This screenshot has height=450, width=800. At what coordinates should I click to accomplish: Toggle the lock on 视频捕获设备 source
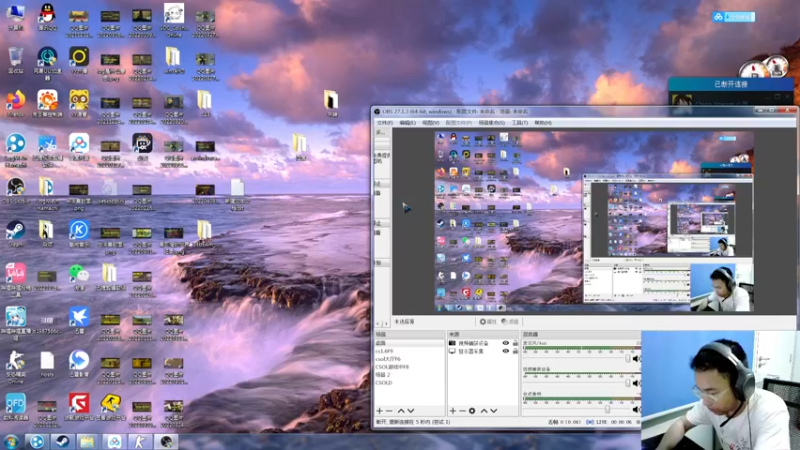pyautogui.click(x=515, y=343)
